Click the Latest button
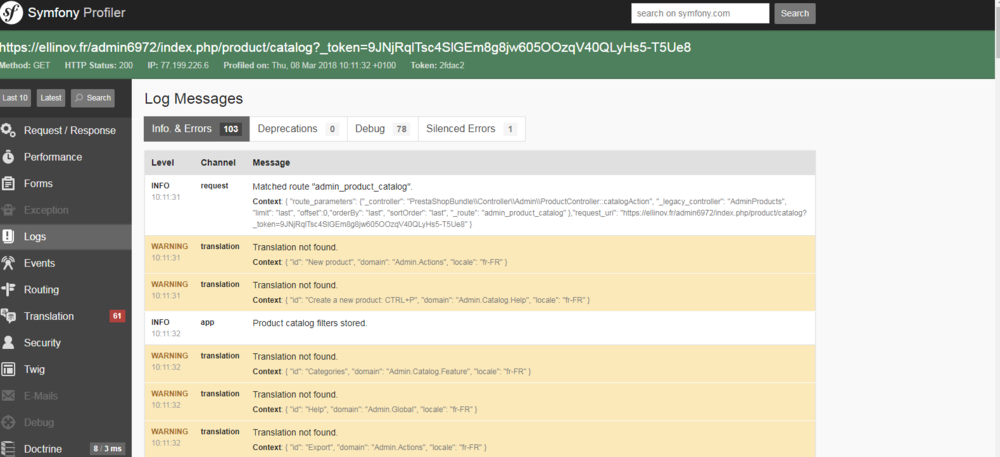This screenshot has height=457, width=1000. click(x=51, y=98)
